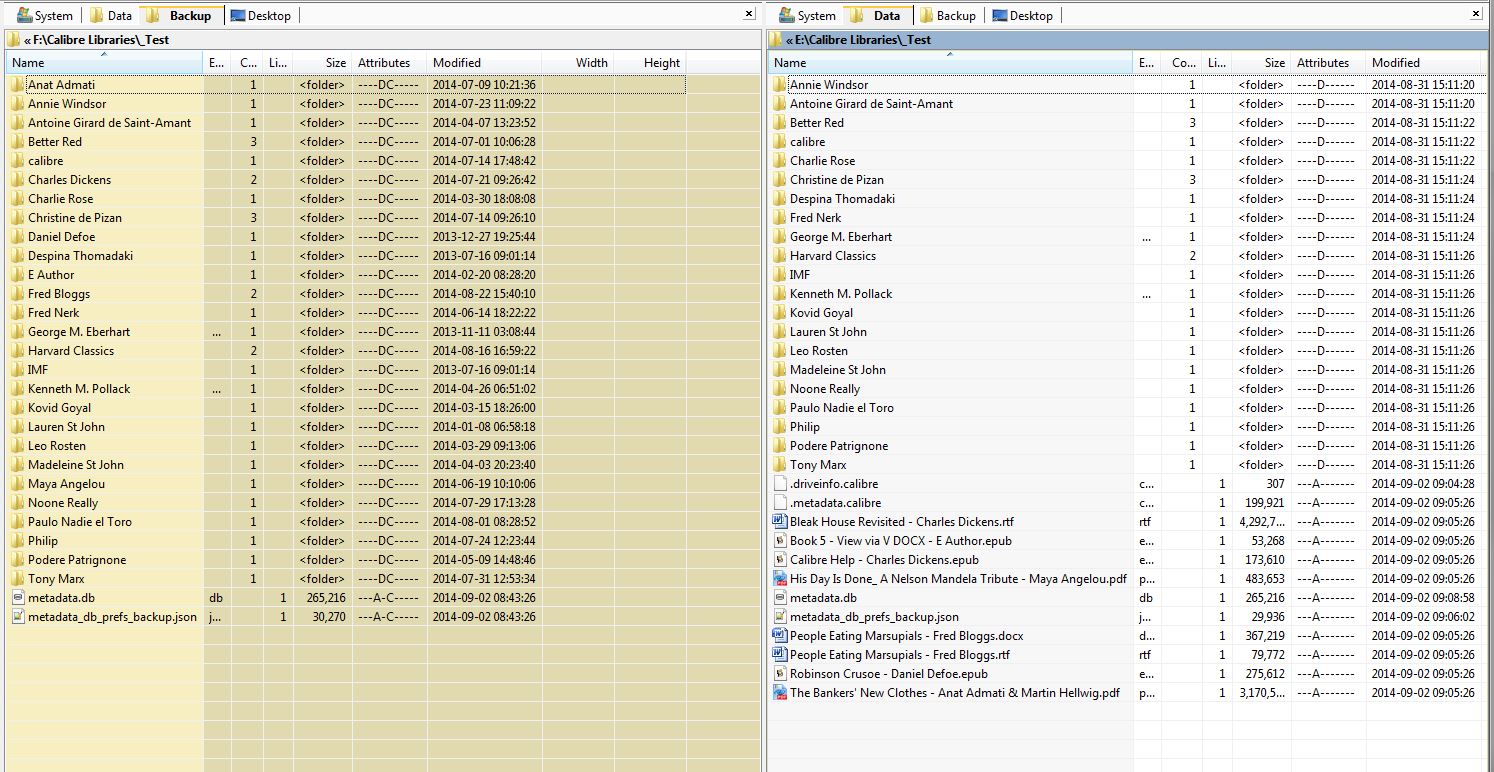This screenshot has height=772, width=1494.
Task: Click the People Eating Marsupials DOCX icon
Action: tap(780, 636)
